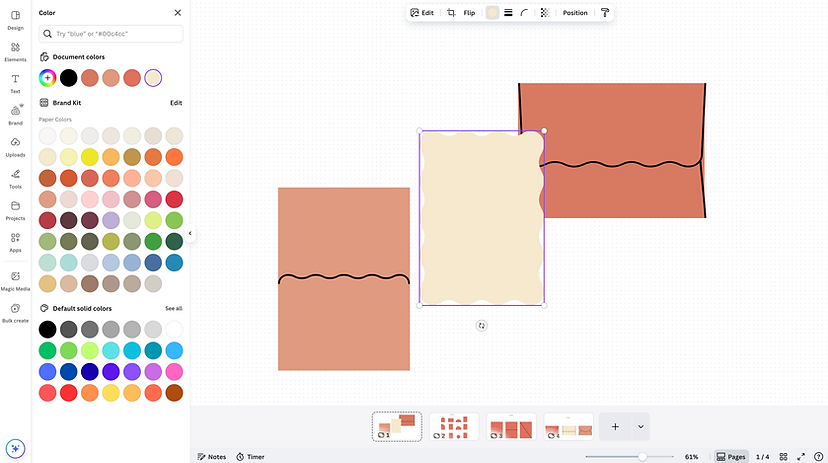Select the Text tool in sidebar
Viewport: 828px width, 463px height.
tap(15, 83)
